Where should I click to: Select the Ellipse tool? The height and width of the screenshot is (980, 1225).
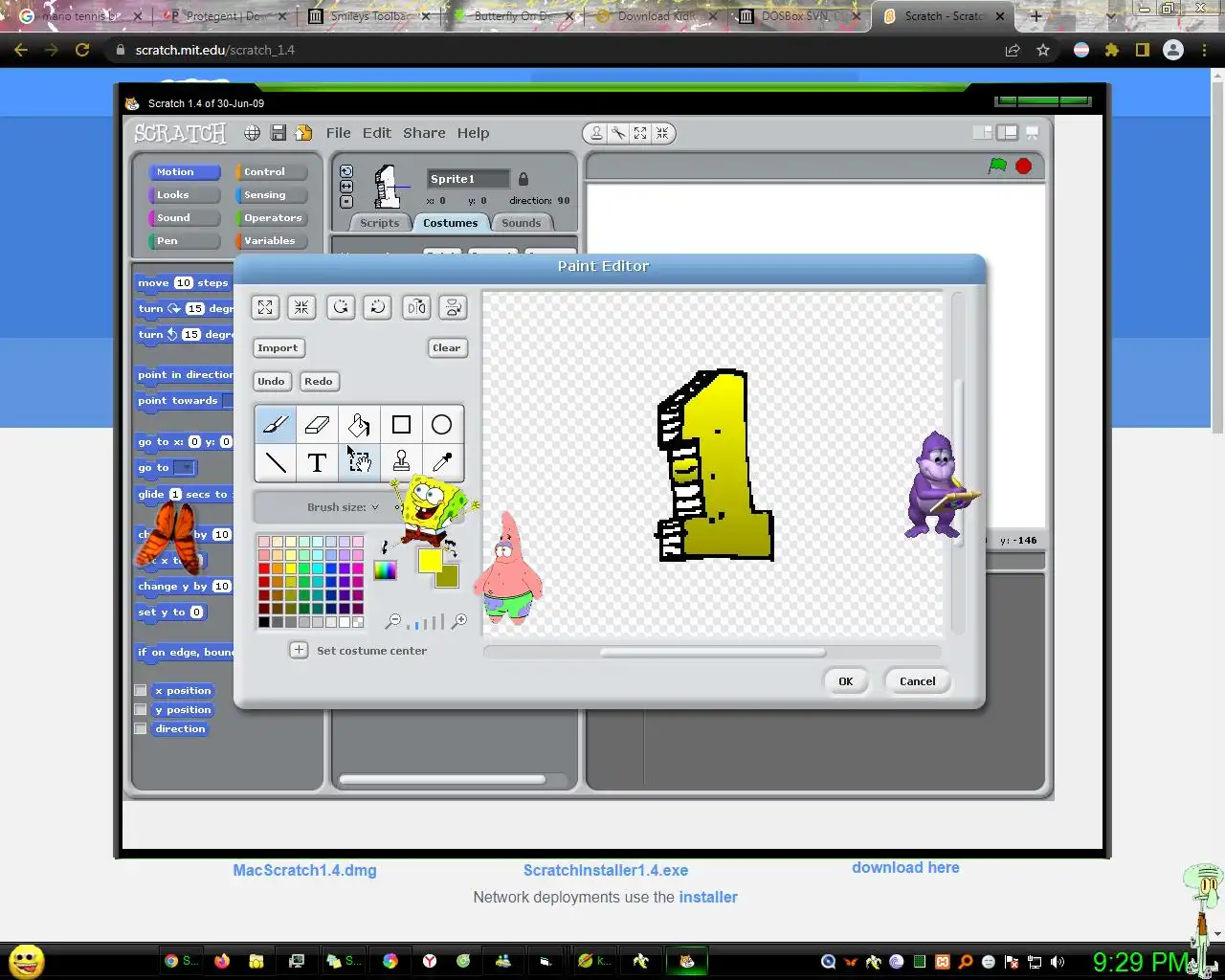coord(441,424)
